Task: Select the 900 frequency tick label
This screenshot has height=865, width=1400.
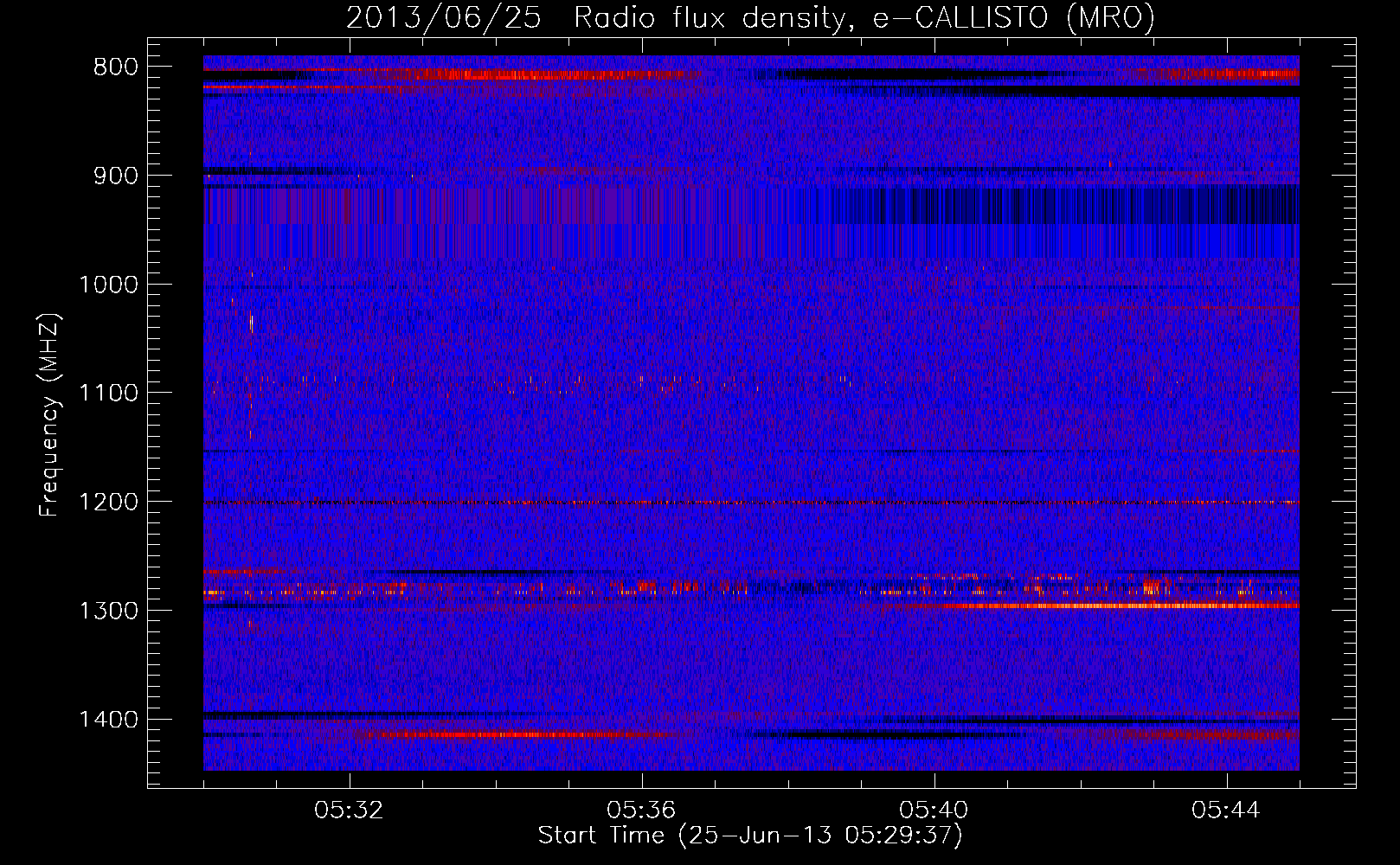Action: [x=116, y=176]
